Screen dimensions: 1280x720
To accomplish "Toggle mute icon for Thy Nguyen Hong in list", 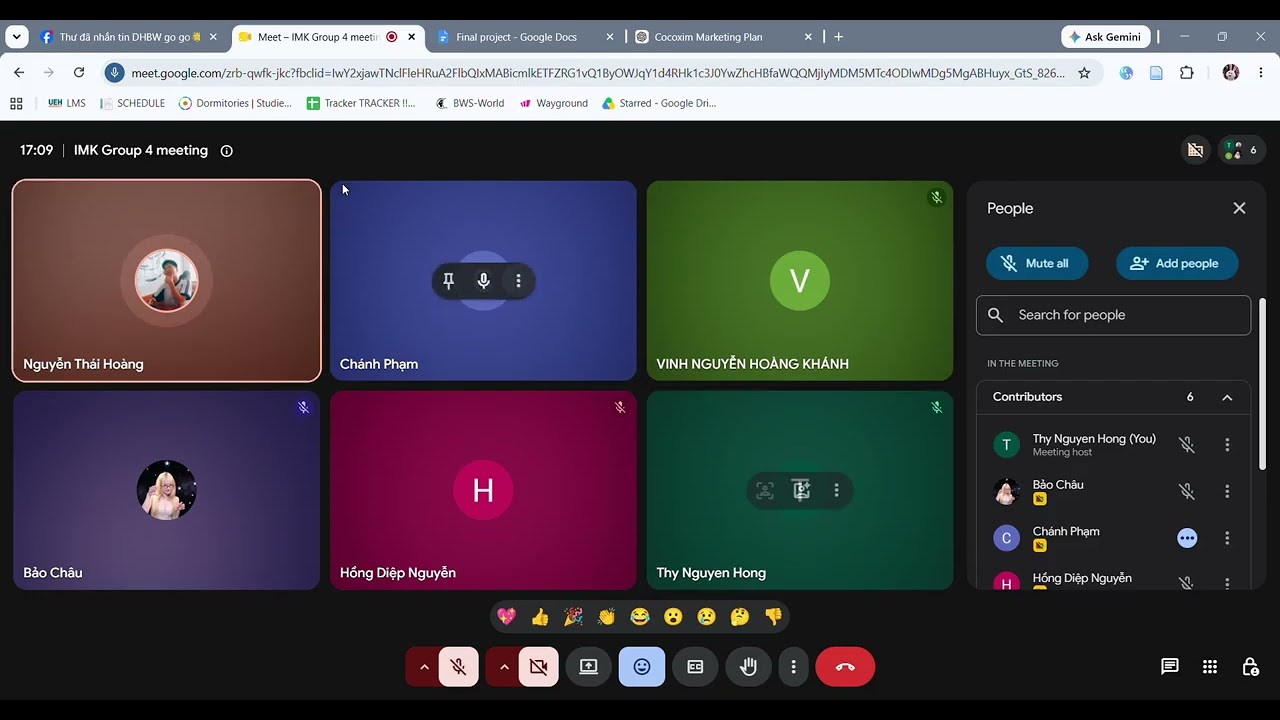I will (1187, 445).
